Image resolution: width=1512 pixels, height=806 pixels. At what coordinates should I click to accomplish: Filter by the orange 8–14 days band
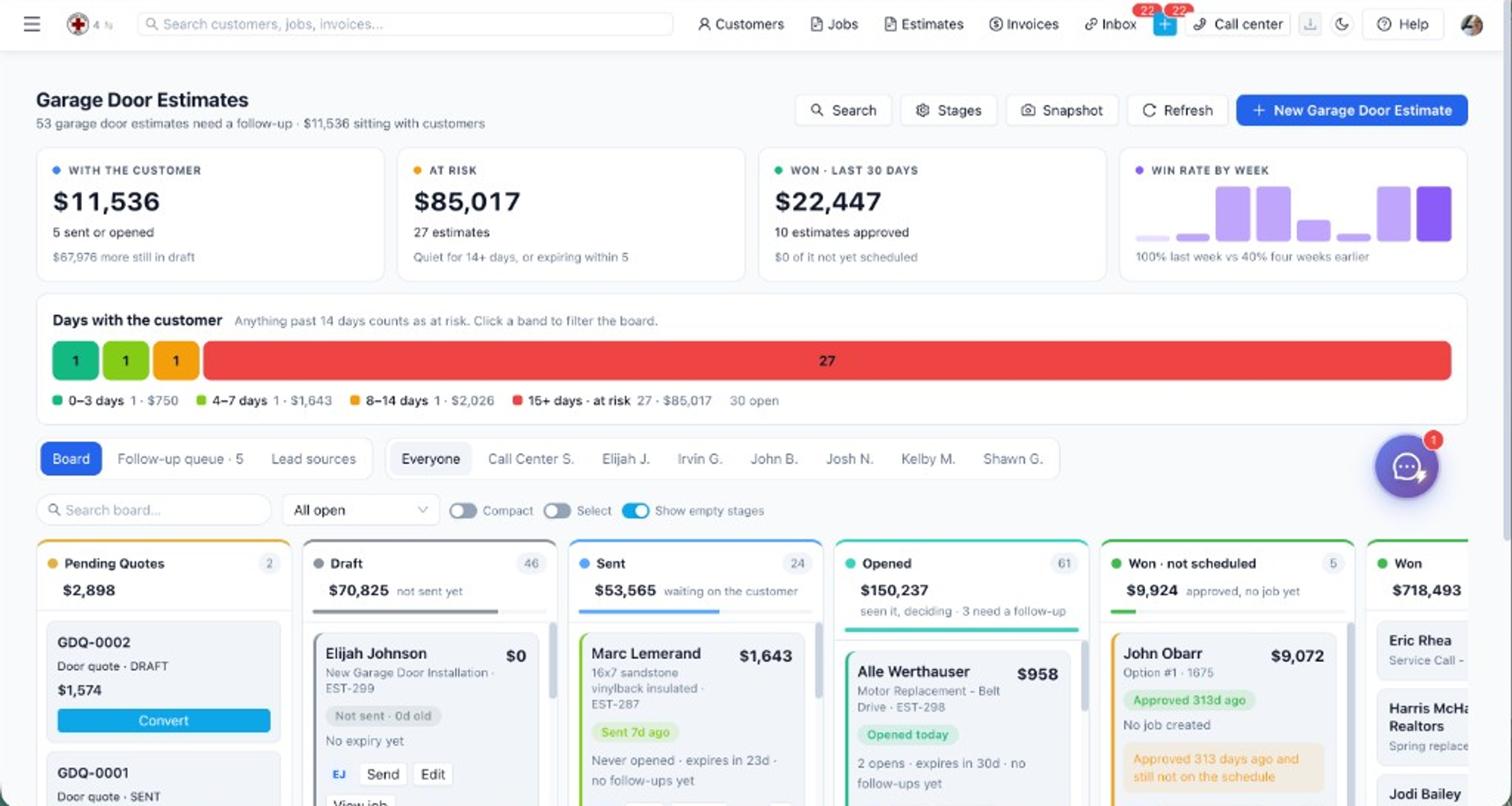[x=176, y=360]
